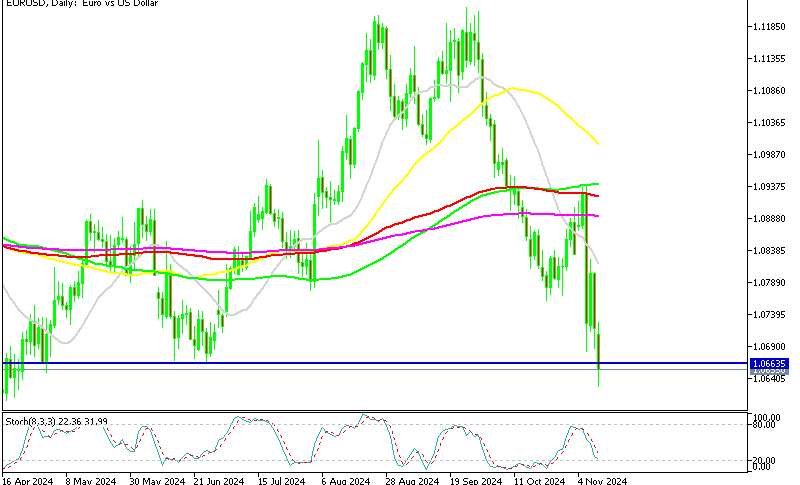Click the 1.10365 price axis label
Screen dimensions: 800x485
[769, 122]
